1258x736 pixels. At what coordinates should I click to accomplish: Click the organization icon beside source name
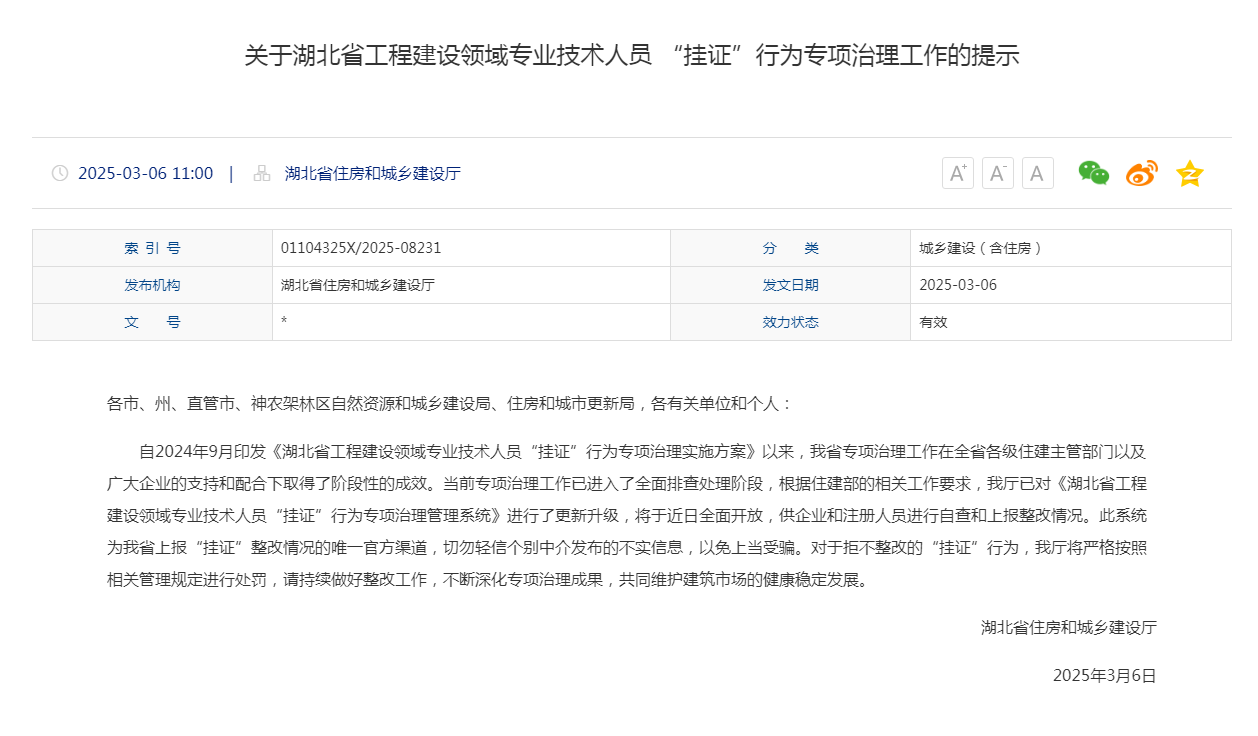[262, 173]
